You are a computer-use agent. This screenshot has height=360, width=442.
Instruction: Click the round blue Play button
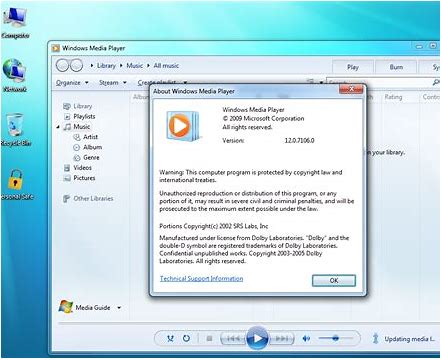point(257,338)
